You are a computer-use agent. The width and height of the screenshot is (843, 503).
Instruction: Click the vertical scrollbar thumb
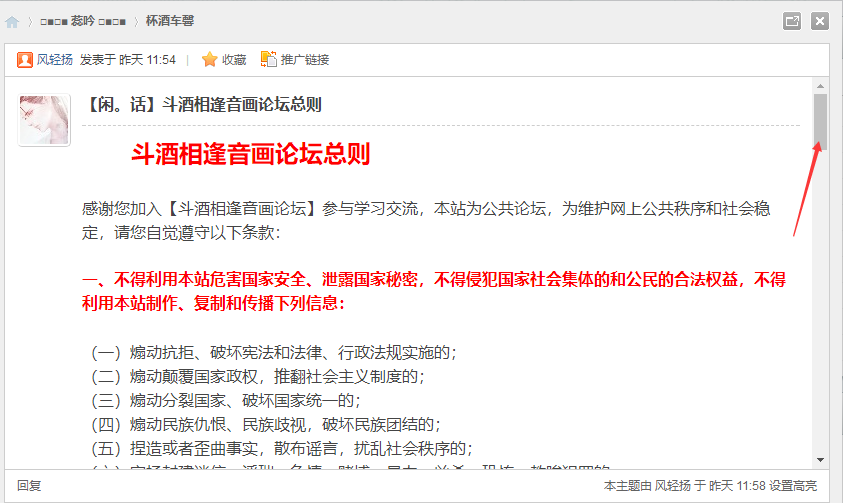pyautogui.click(x=820, y=122)
